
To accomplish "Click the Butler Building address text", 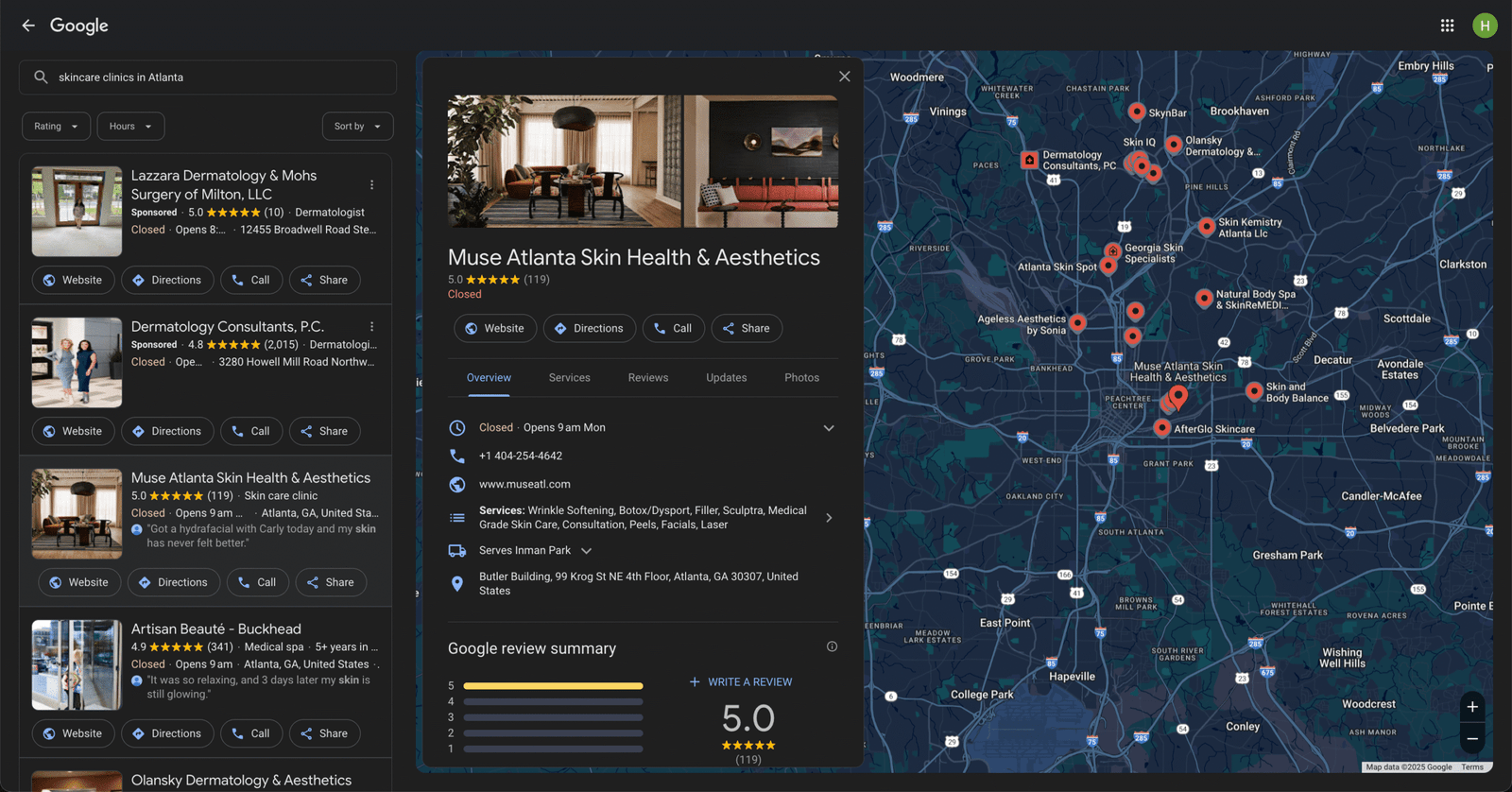I will (639, 584).
